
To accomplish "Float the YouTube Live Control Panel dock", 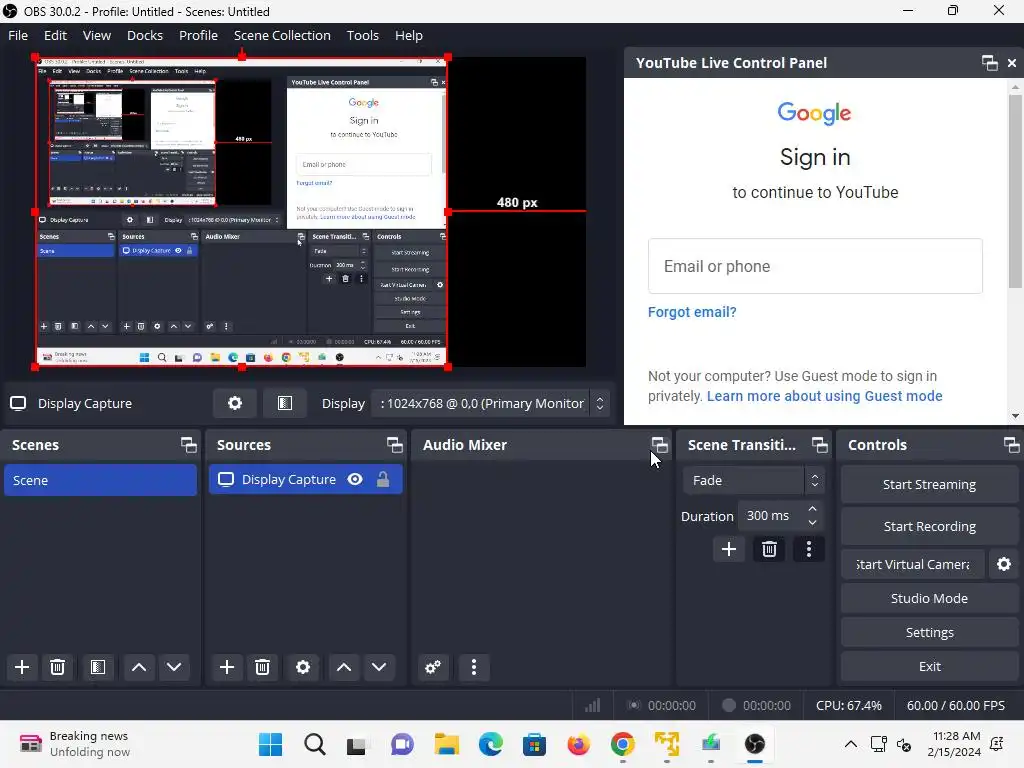I will [989, 63].
